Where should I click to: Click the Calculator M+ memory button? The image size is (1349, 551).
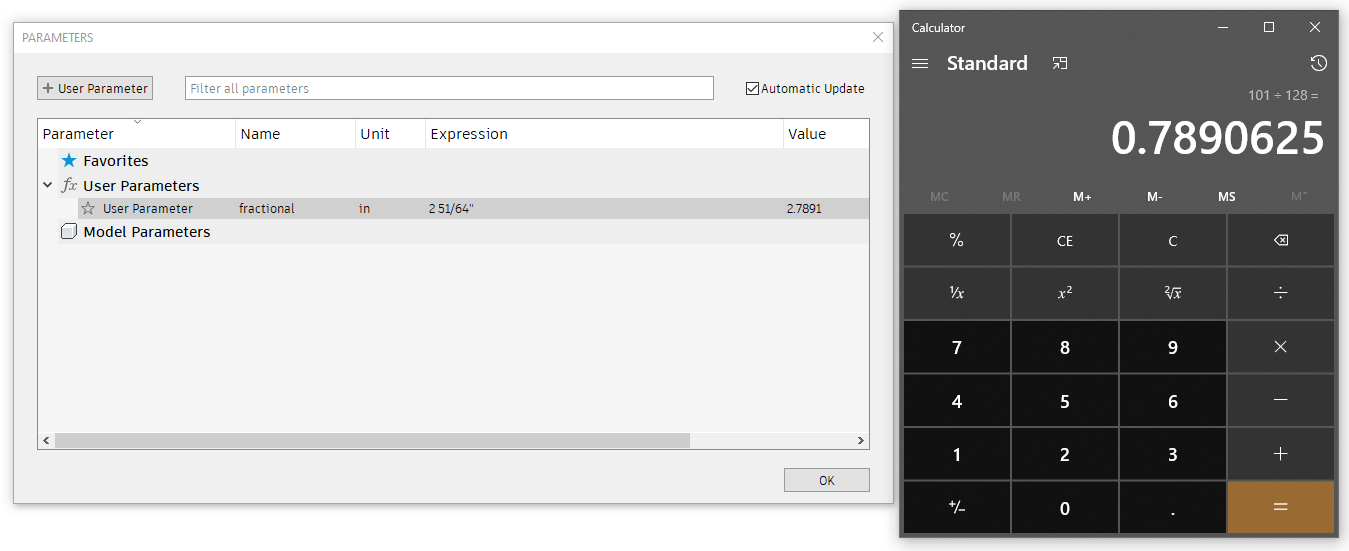pyautogui.click(x=1082, y=197)
